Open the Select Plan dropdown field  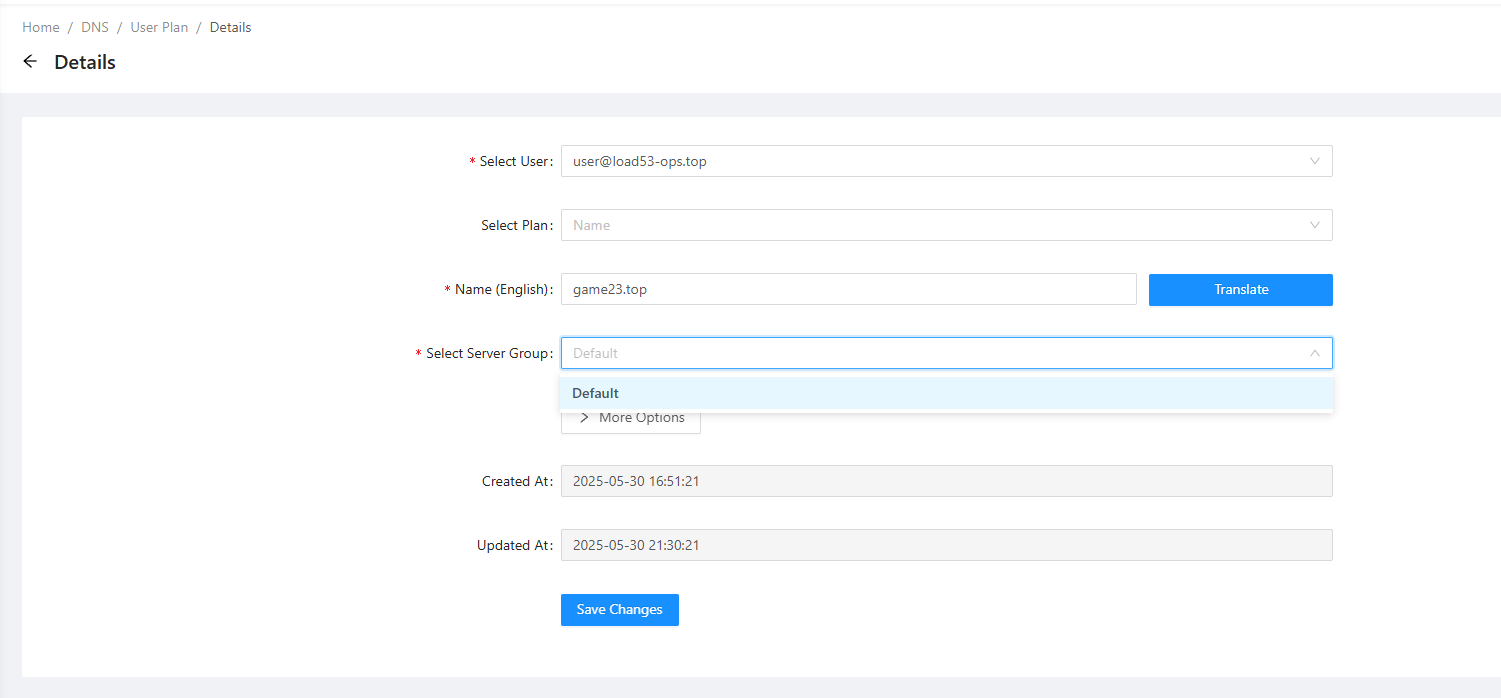pyautogui.click(x=930, y=225)
